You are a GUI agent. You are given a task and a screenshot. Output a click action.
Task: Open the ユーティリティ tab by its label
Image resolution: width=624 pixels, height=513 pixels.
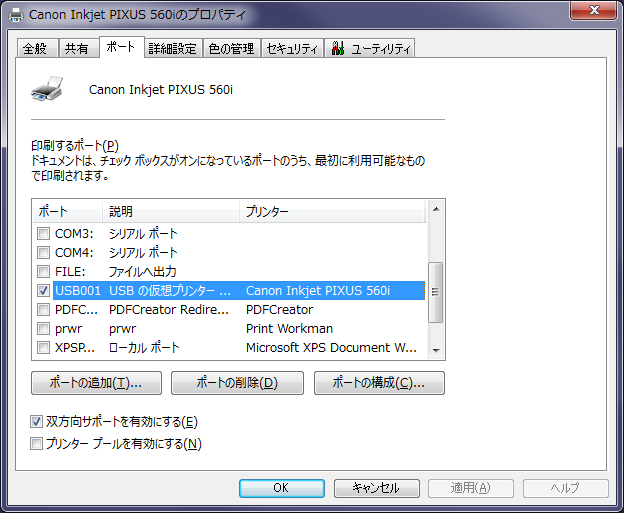[x=381, y=49]
